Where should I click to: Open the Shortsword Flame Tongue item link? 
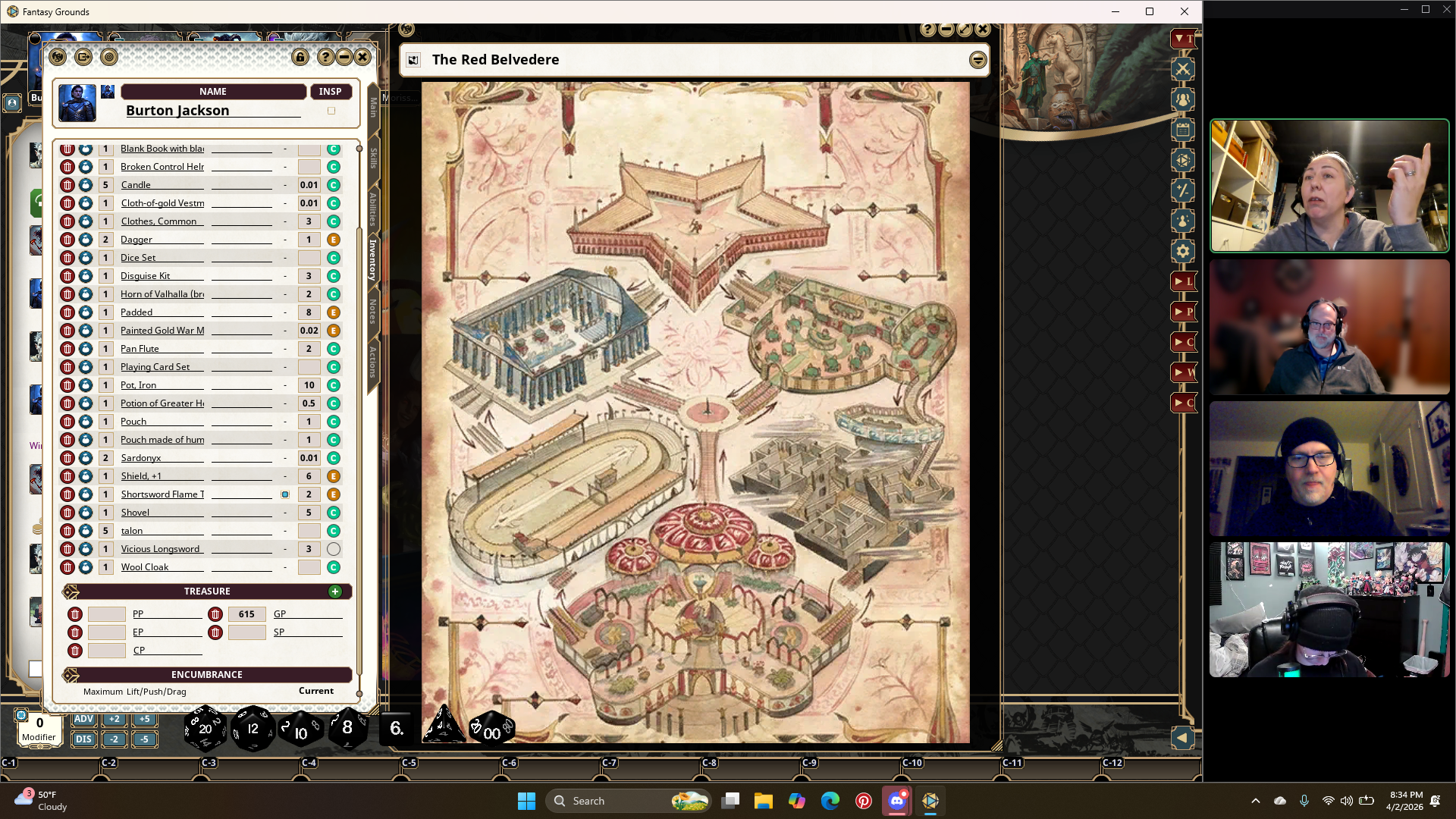tap(86, 494)
